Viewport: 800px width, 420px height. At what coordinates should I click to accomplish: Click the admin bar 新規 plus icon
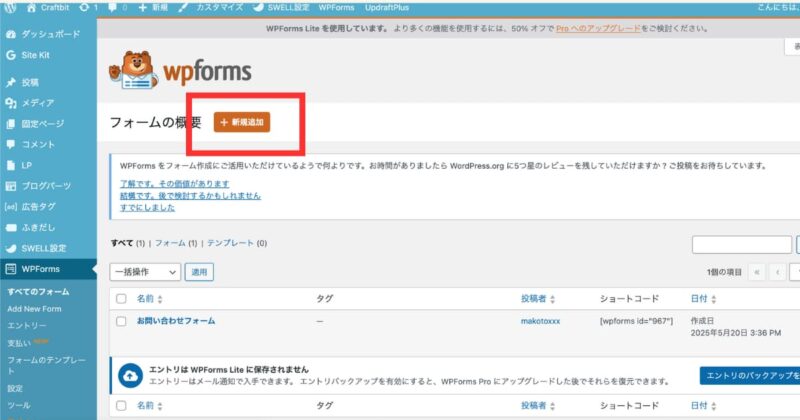click(x=142, y=8)
